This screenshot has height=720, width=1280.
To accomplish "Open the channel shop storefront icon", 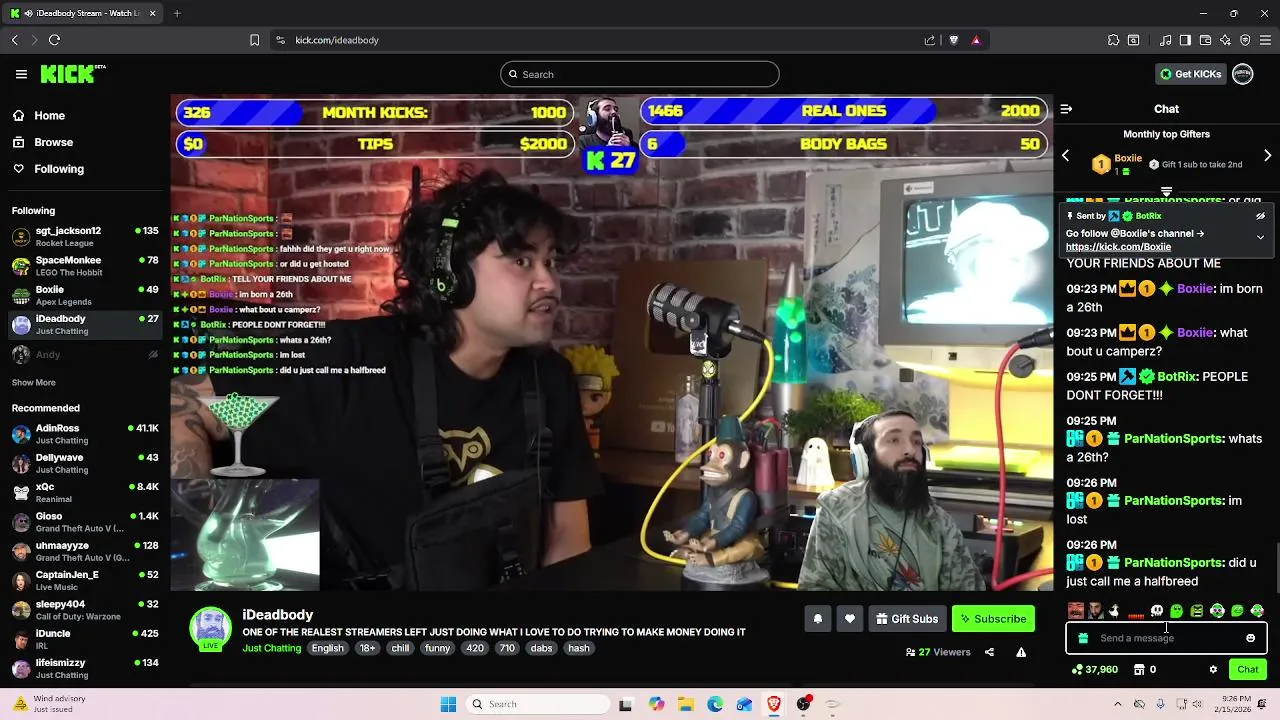I will point(1139,670).
